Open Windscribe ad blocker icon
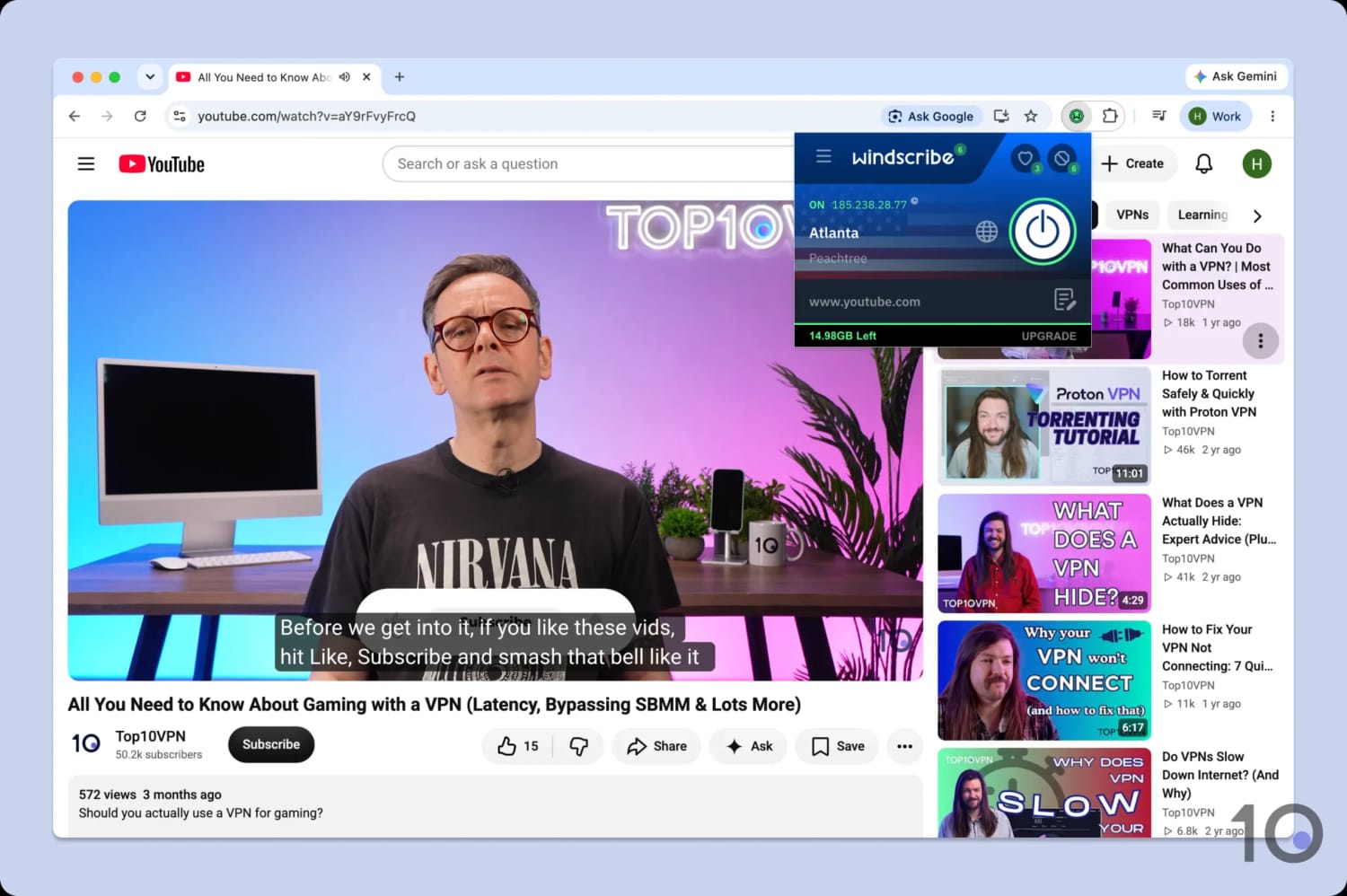1347x896 pixels. pos(1062,158)
